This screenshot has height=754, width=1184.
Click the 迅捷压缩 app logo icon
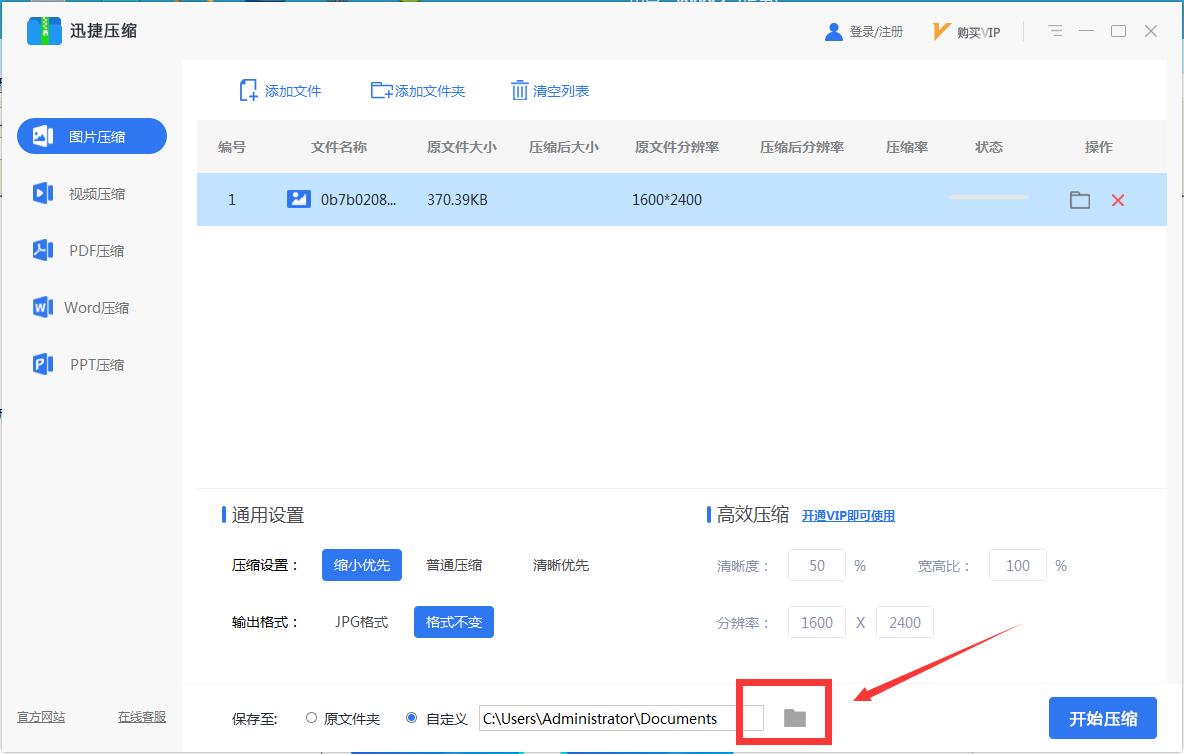(x=44, y=31)
